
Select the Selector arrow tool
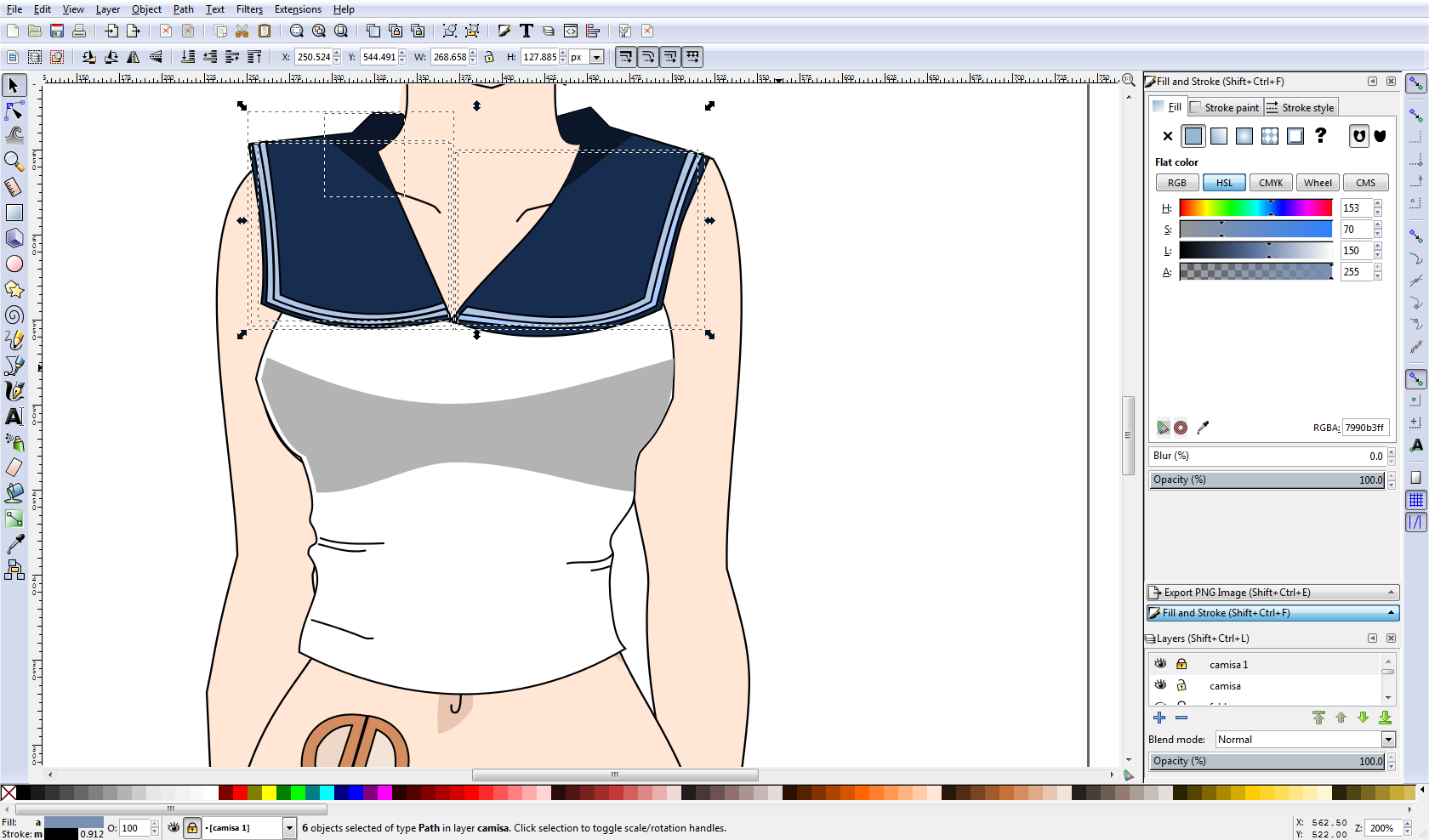(14, 85)
